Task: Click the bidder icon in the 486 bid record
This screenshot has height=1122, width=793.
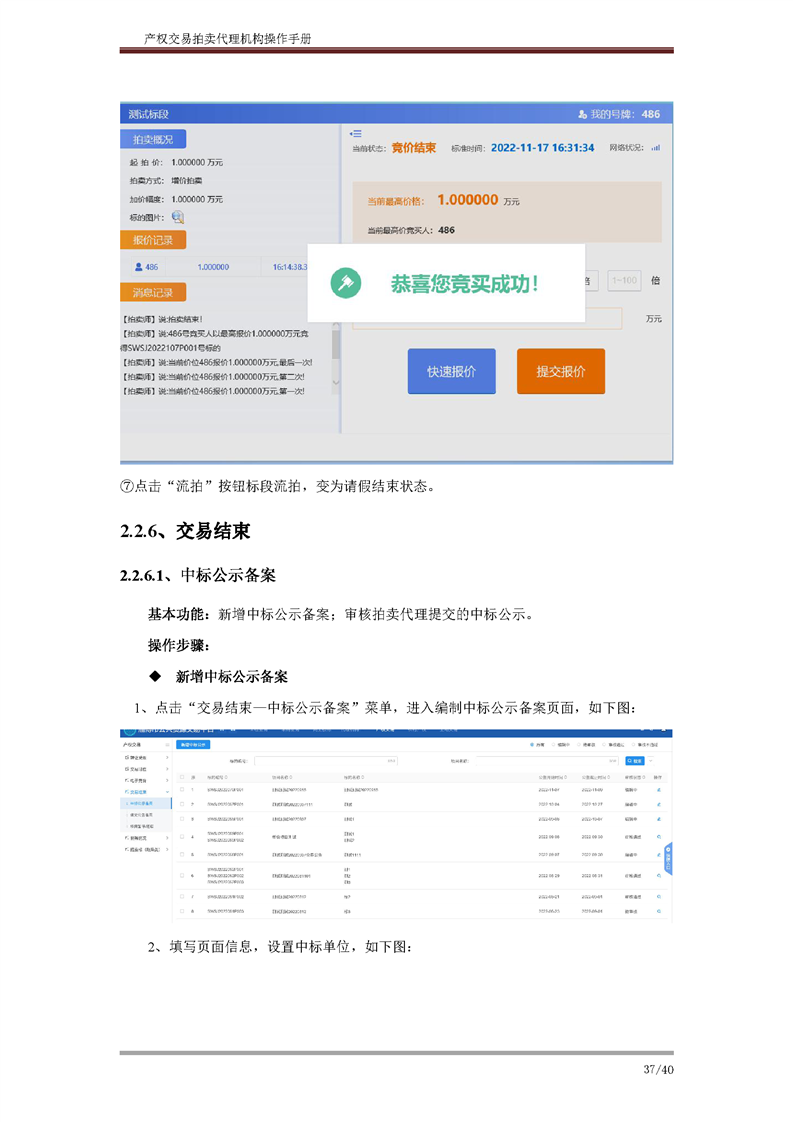Action: coord(138,267)
